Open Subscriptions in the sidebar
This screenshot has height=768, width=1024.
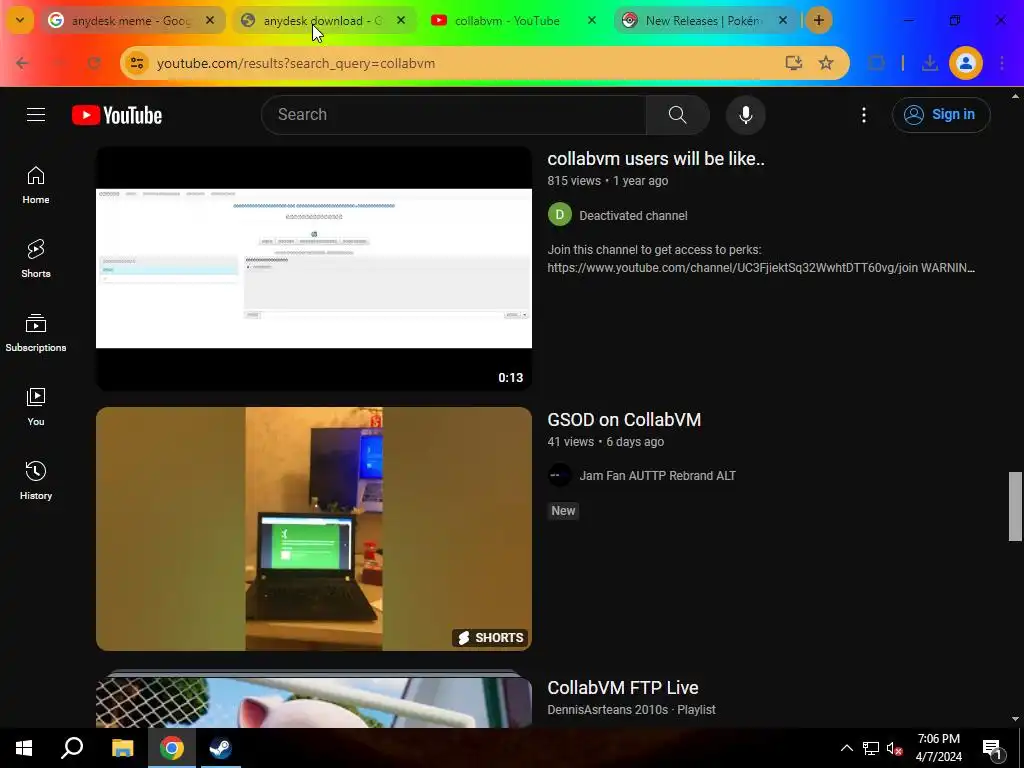click(x=36, y=333)
